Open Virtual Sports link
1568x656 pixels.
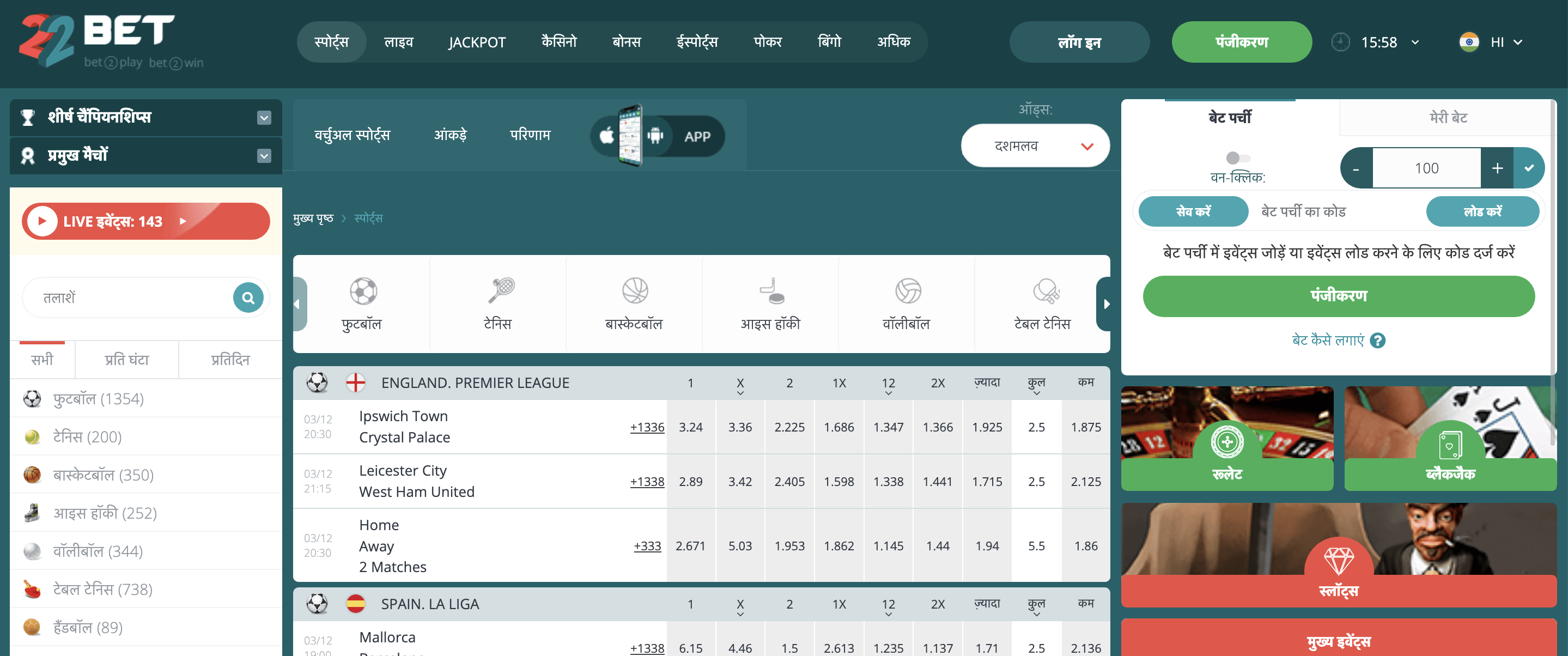pos(352,135)
